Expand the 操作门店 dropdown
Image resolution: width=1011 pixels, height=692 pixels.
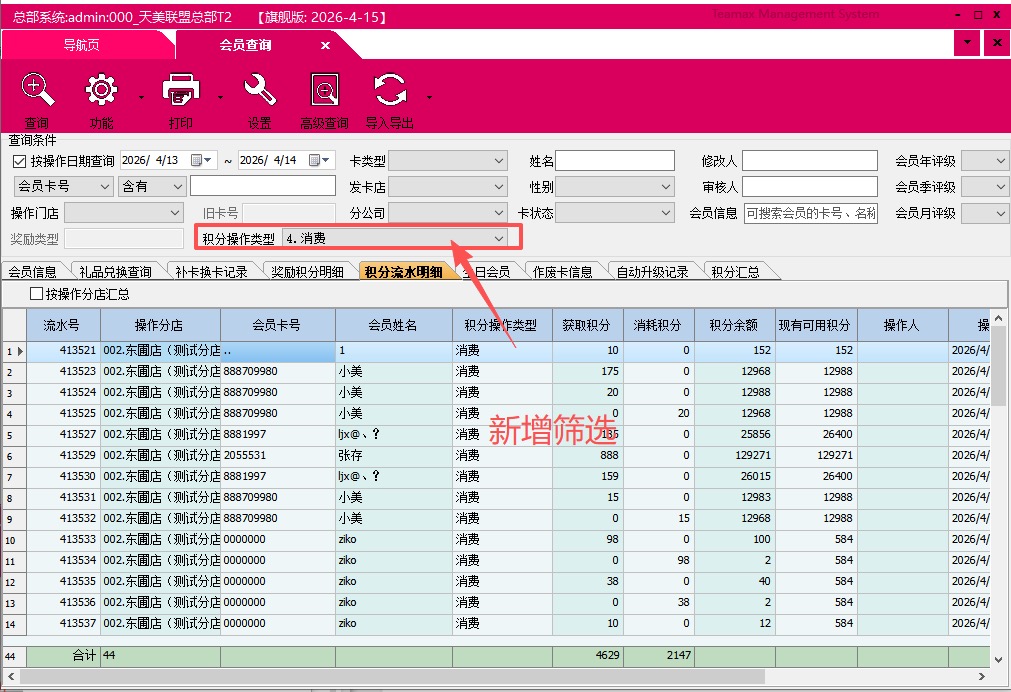(x=174, y=213)
